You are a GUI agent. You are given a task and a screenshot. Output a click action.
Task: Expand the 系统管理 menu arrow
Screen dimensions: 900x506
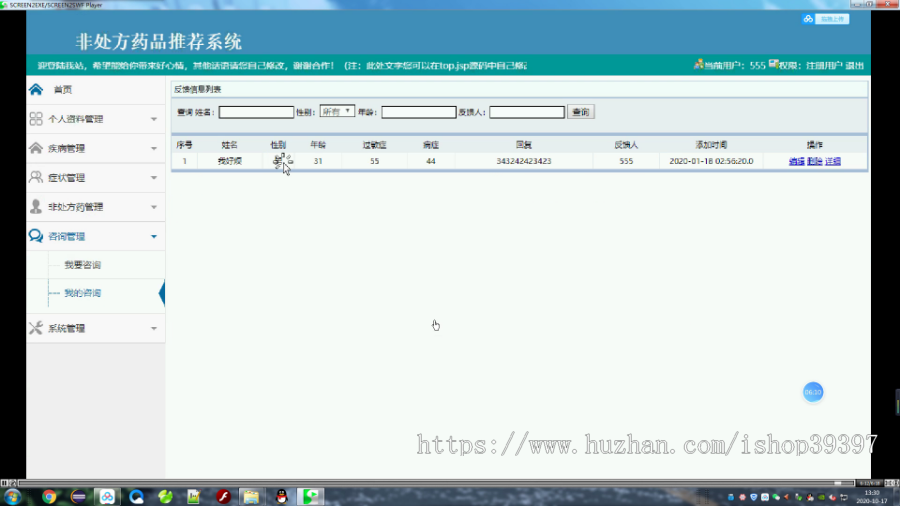[x=154, y=329]
